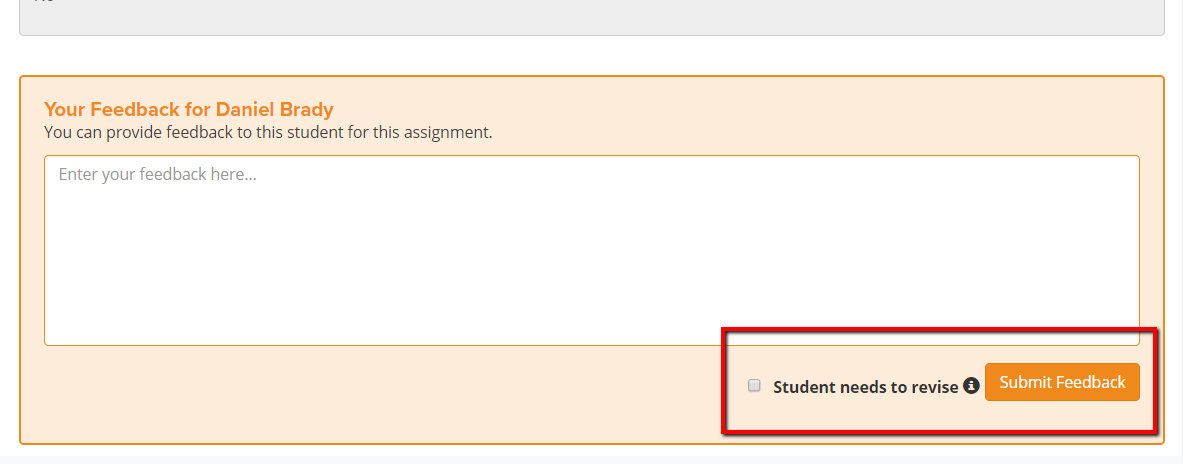Click the You can provide feedback description line

(268, 133)
